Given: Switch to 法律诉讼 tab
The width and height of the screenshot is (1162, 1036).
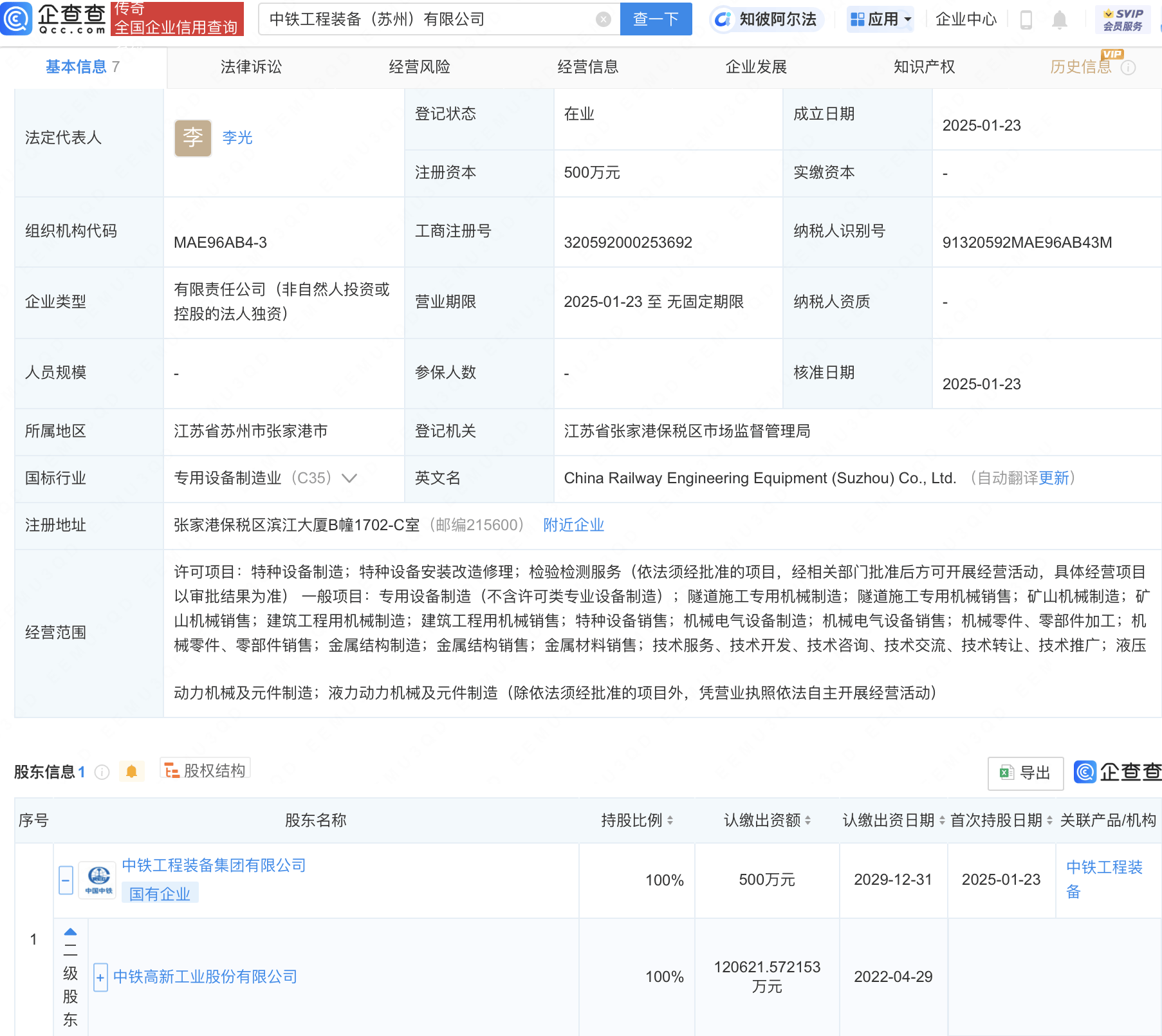Looking at the screenshot, I should 251,67.
